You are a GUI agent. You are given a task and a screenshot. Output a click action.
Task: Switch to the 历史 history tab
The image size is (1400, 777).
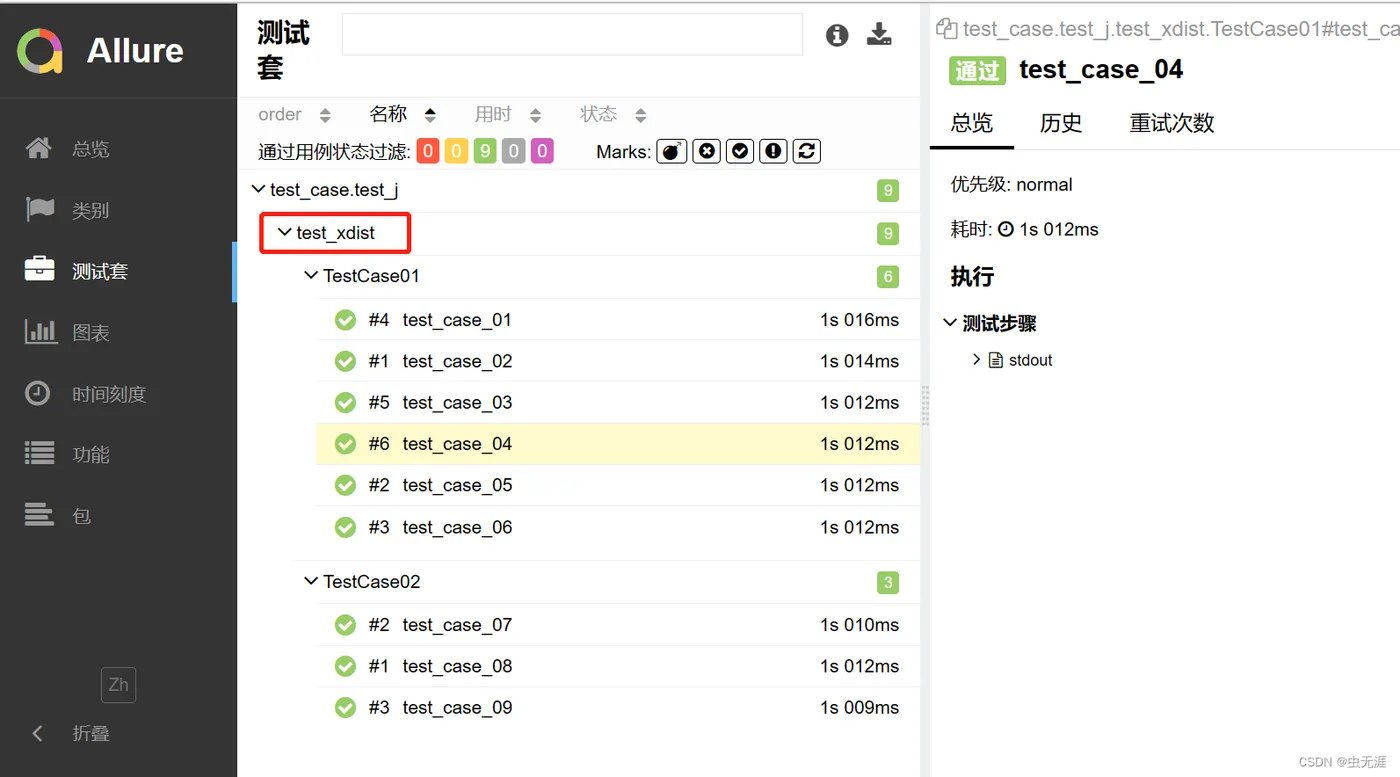1061,123
